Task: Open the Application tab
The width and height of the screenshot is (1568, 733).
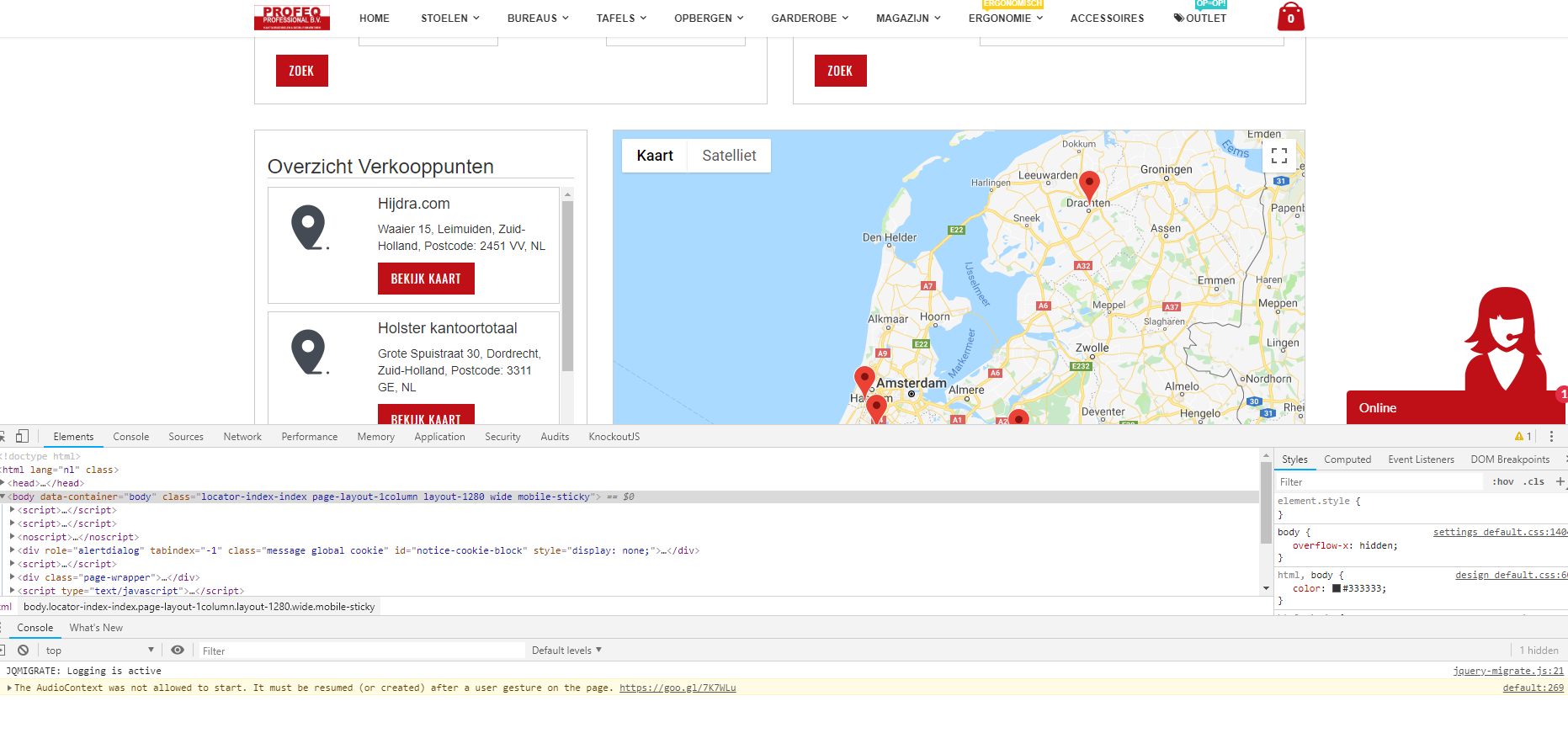Action: tap(439, 437)
